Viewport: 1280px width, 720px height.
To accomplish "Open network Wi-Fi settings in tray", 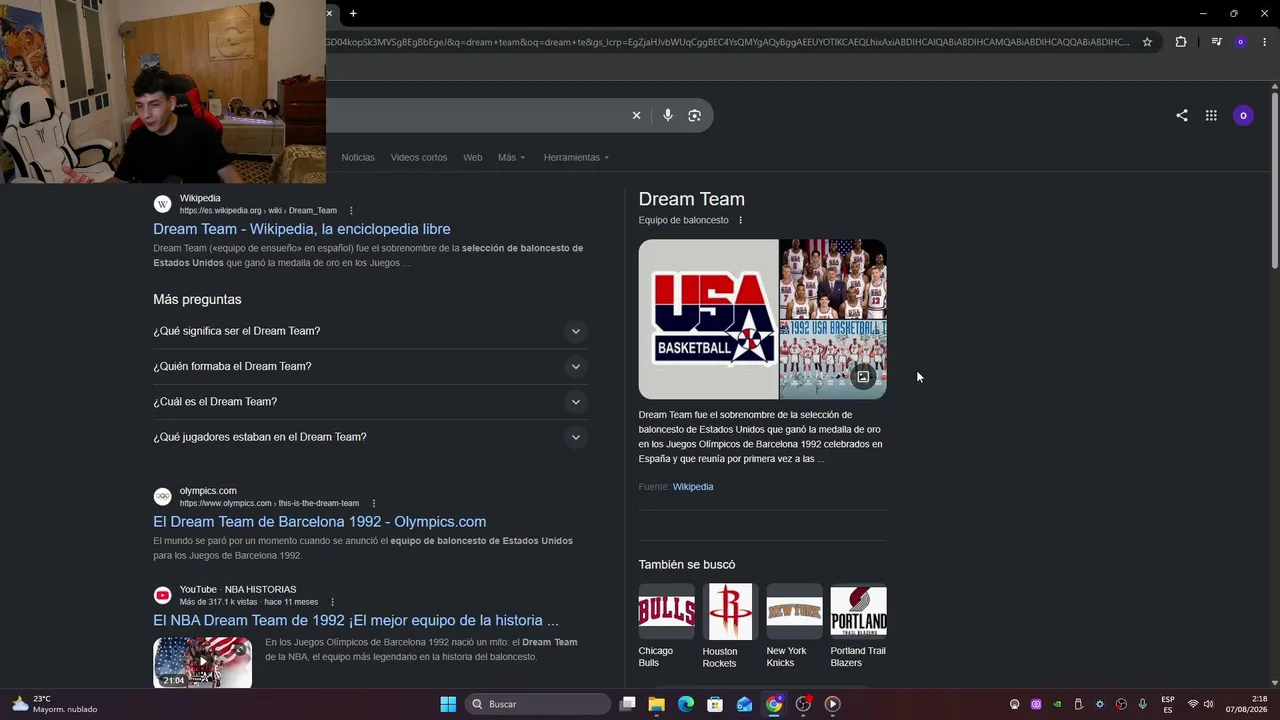I will pos(1192,704).
